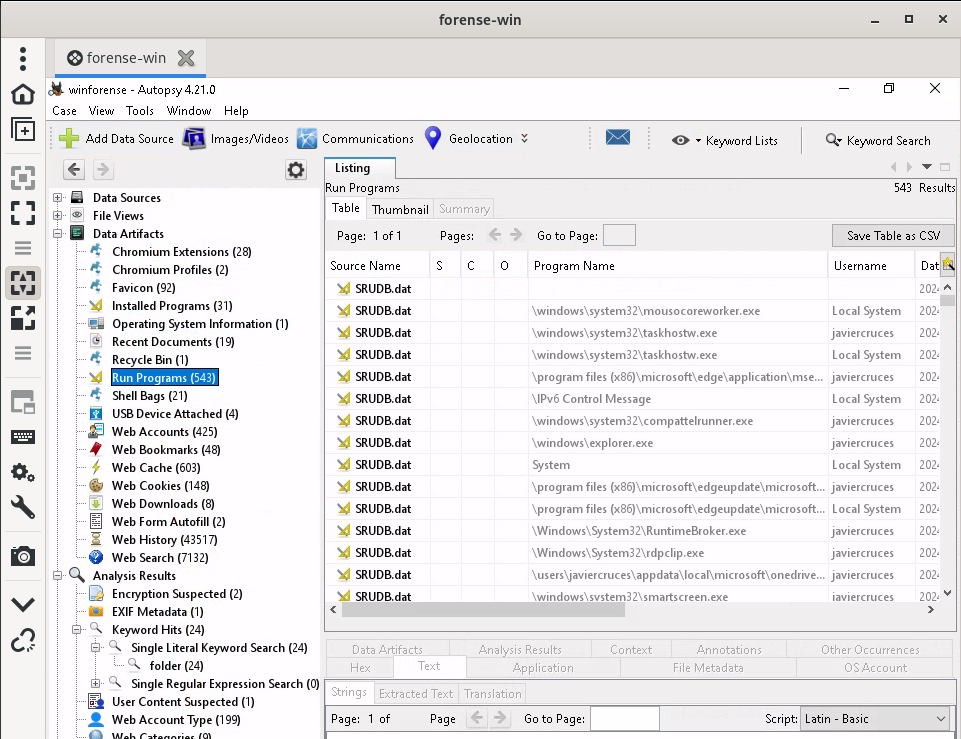Expand Single Regular Expression Search node

point(96,683)
